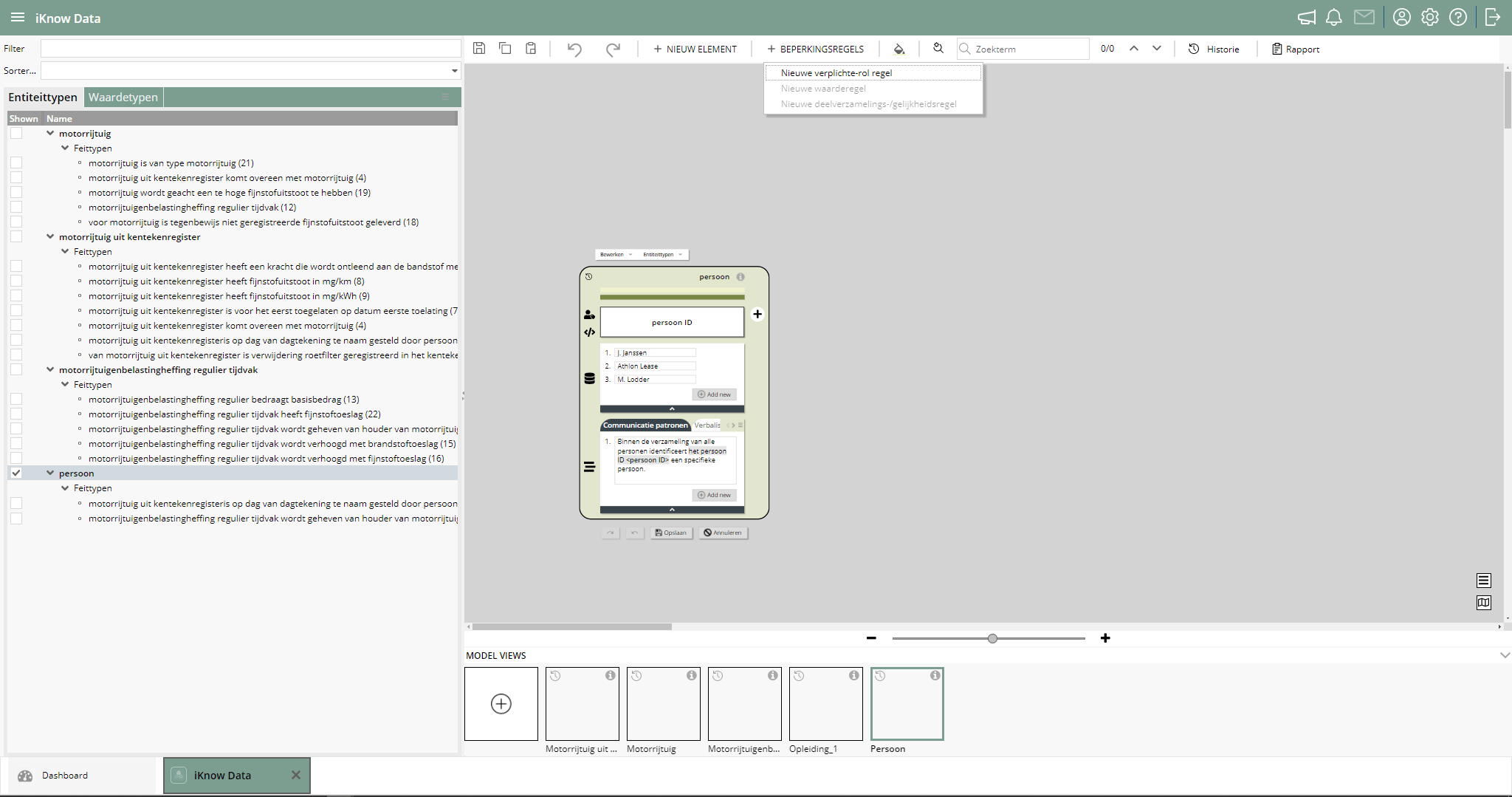Log out using the exit icon
Screen dimensions: 1512x797
[1493, 18]
